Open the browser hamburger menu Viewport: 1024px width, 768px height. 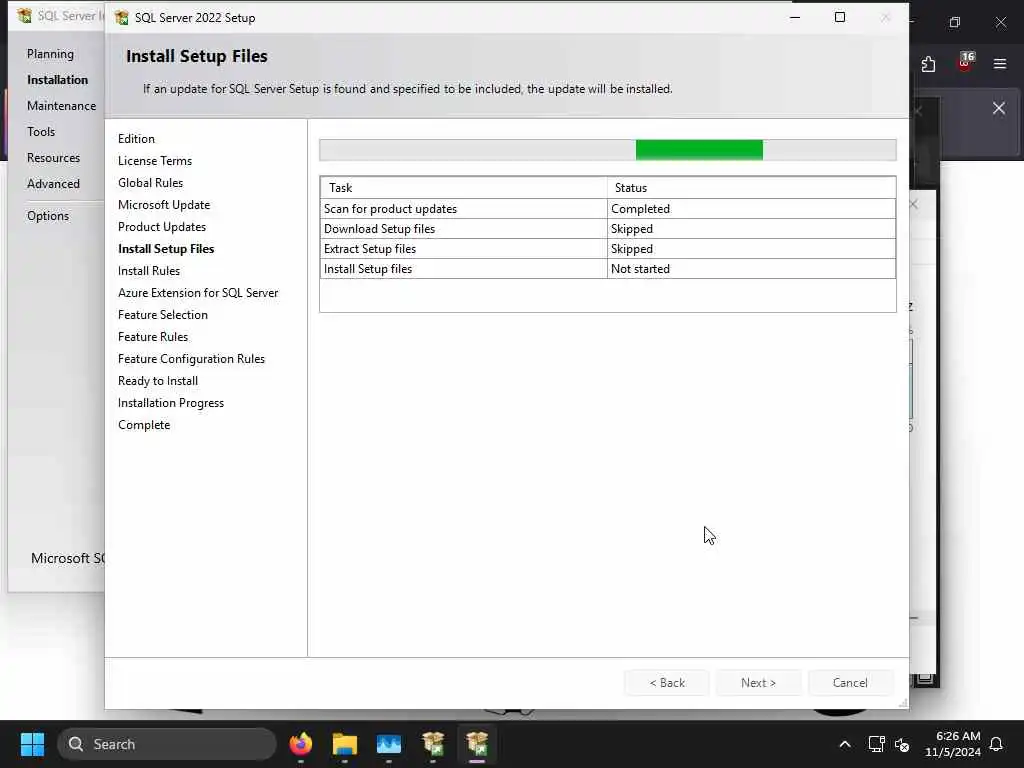(1000, 63)
